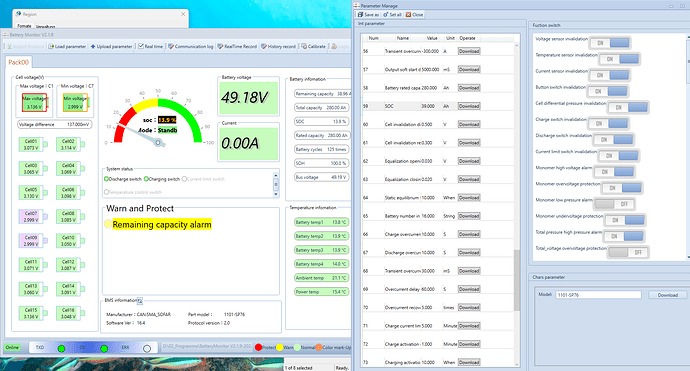
Task: Select the Cell07 battery icon
Action: (33, 217)
